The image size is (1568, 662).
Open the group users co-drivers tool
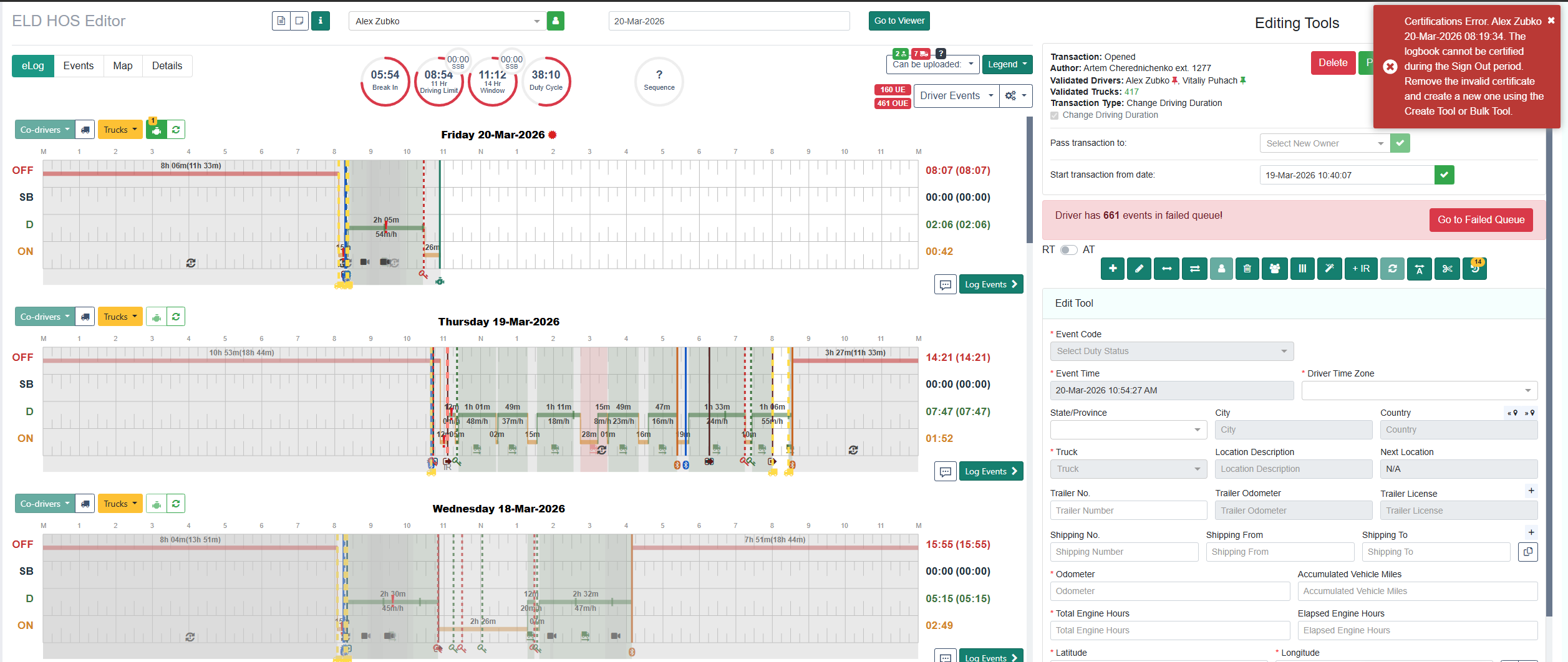(x=1275, y=269)
